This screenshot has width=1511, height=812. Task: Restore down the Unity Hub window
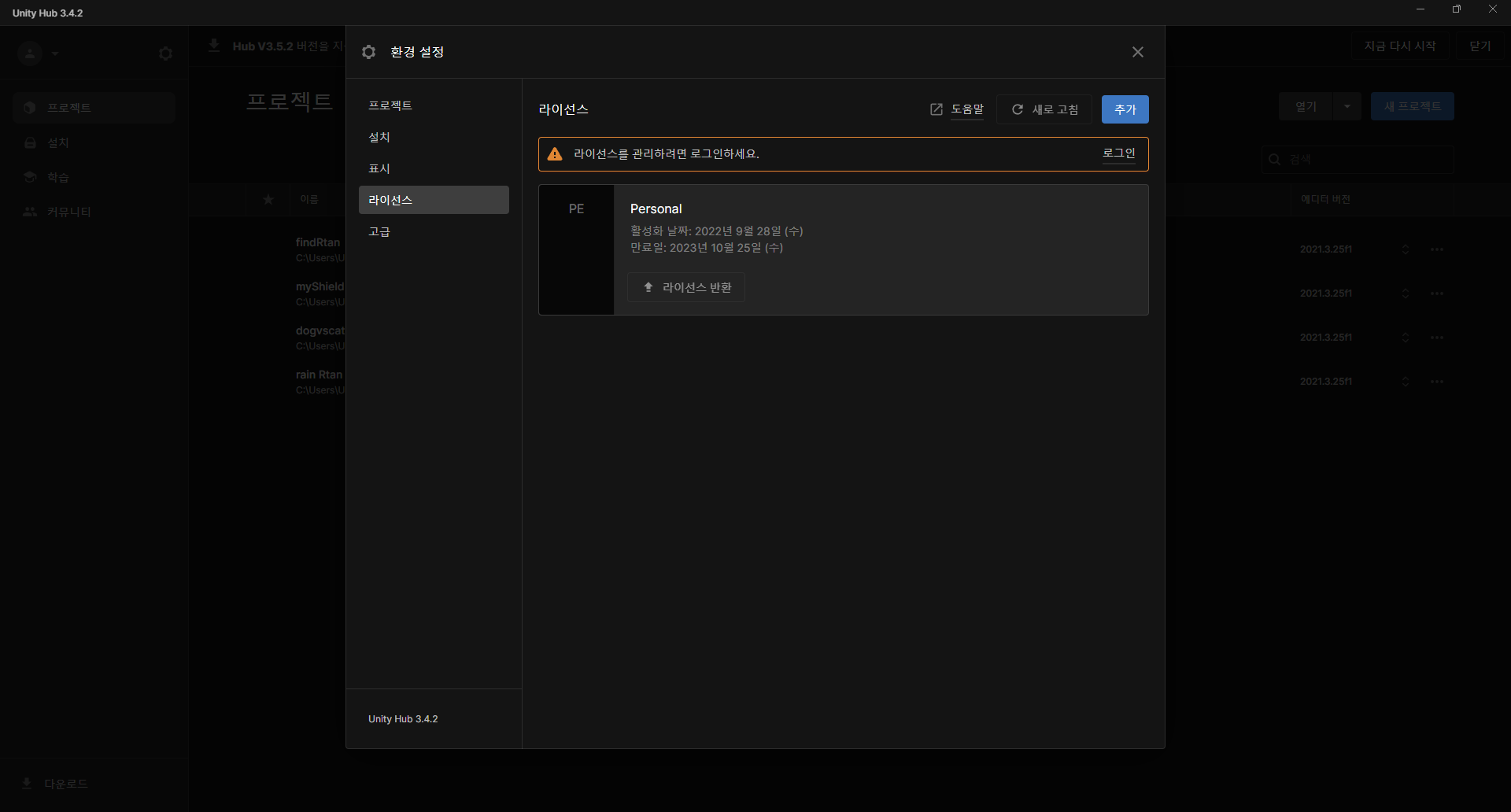(1457, 9)
